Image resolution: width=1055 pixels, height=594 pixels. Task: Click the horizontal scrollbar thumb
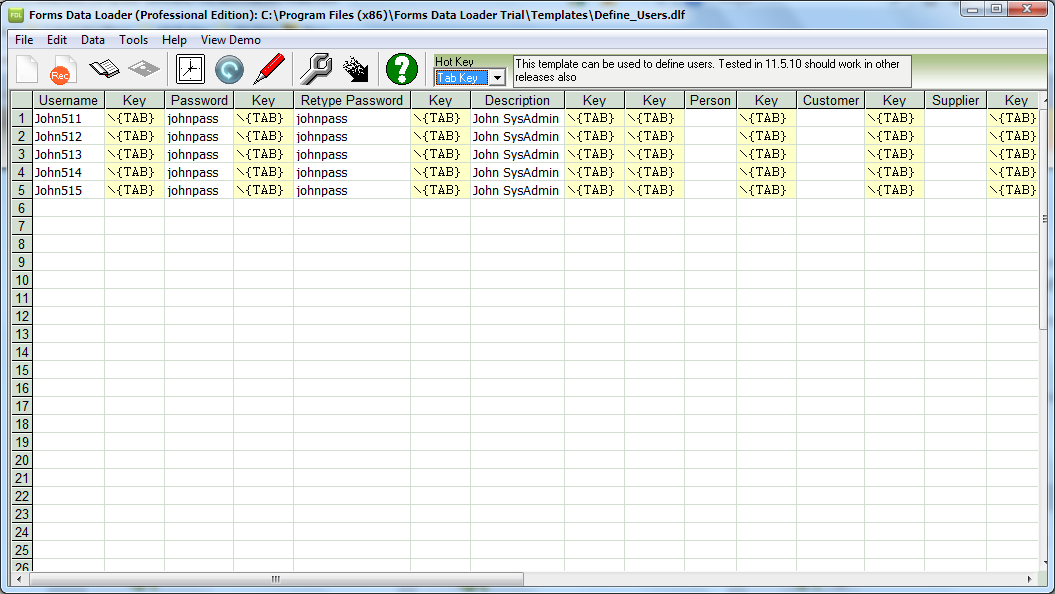pos(276,579)
